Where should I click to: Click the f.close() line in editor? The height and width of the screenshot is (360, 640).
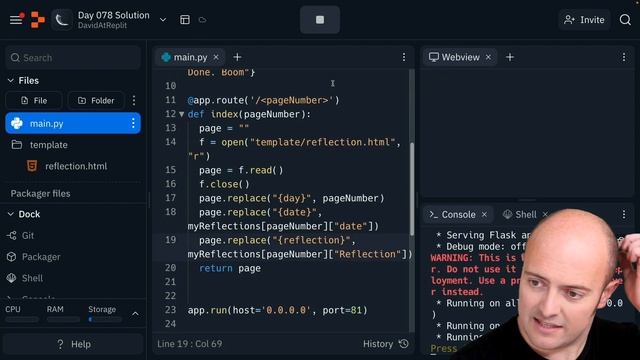click(224, 184)
